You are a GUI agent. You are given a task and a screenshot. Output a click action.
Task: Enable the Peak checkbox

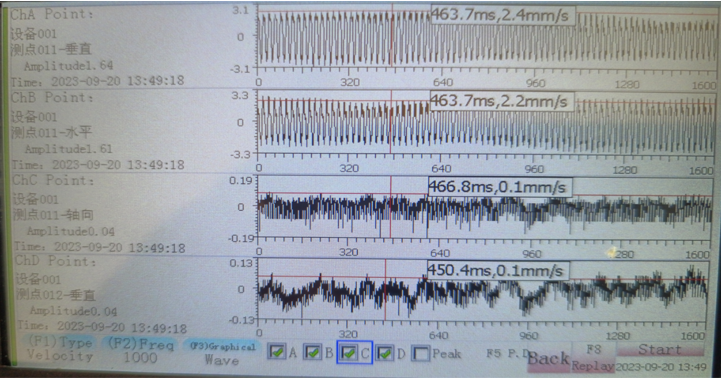click(420, 354)
